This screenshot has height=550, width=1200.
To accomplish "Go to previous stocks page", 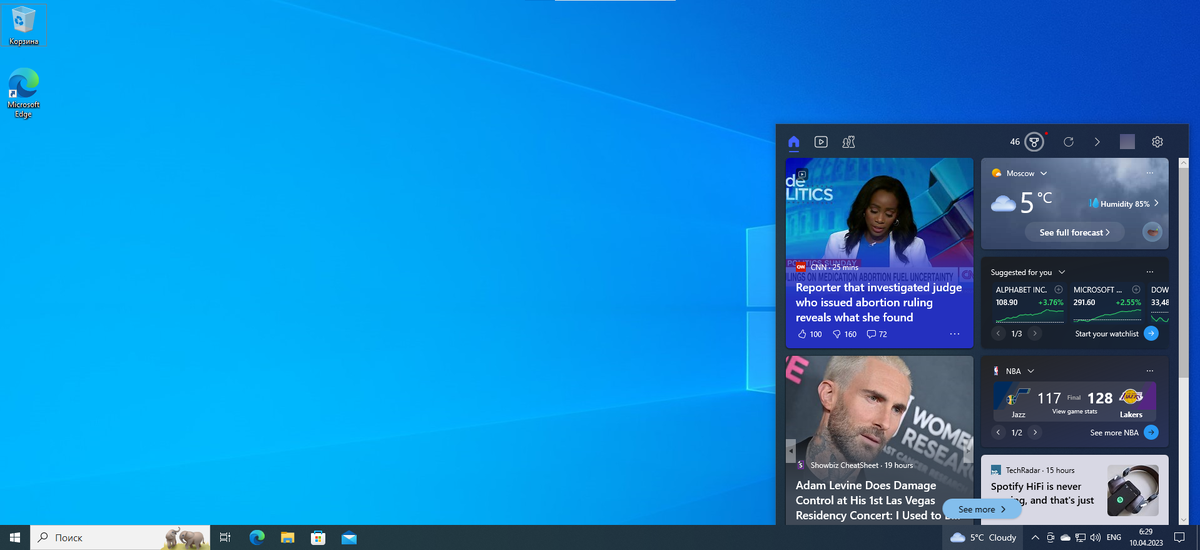I will click(998, 333).
